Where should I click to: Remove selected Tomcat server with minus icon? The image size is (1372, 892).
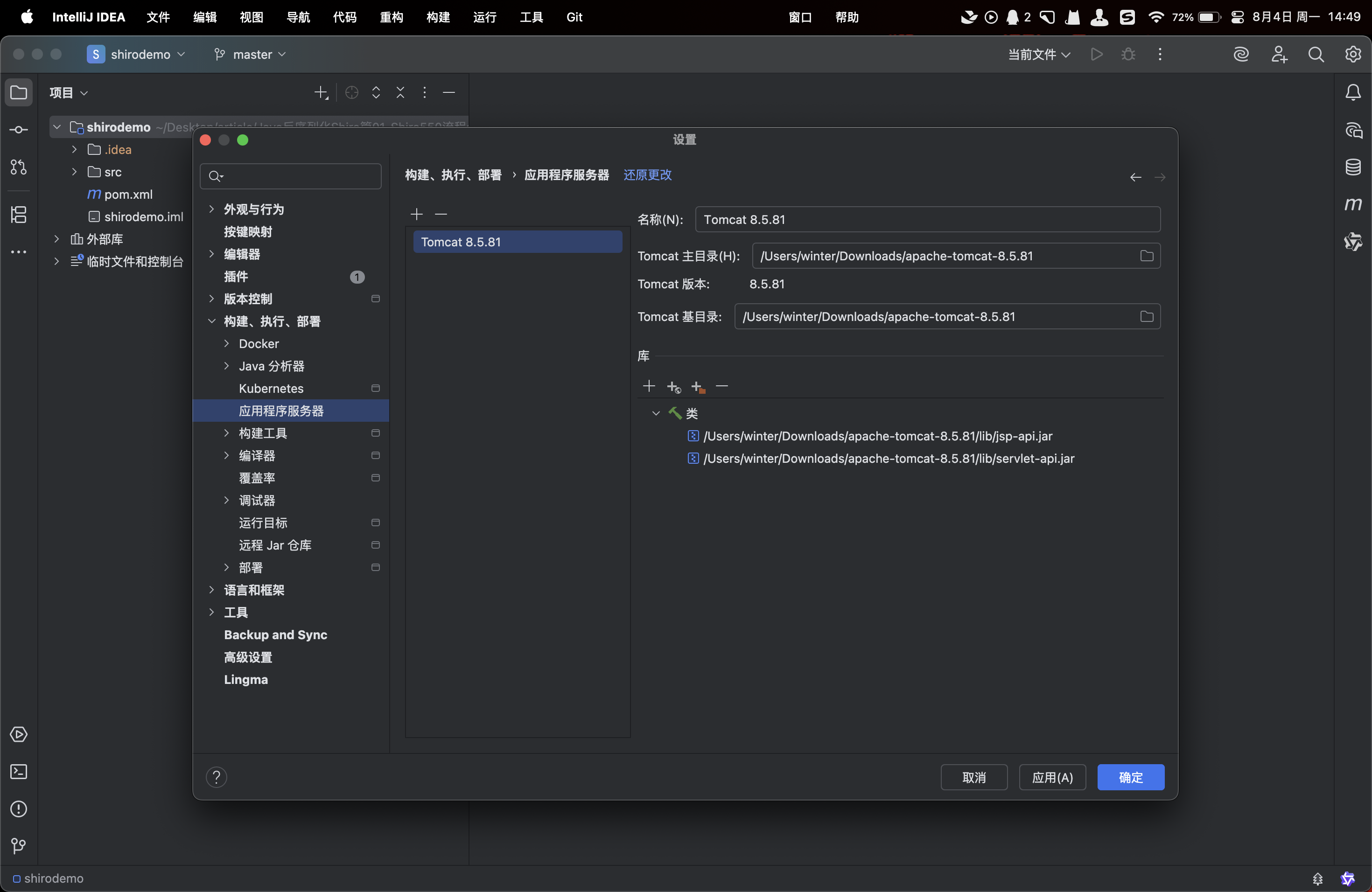[441, 214]
